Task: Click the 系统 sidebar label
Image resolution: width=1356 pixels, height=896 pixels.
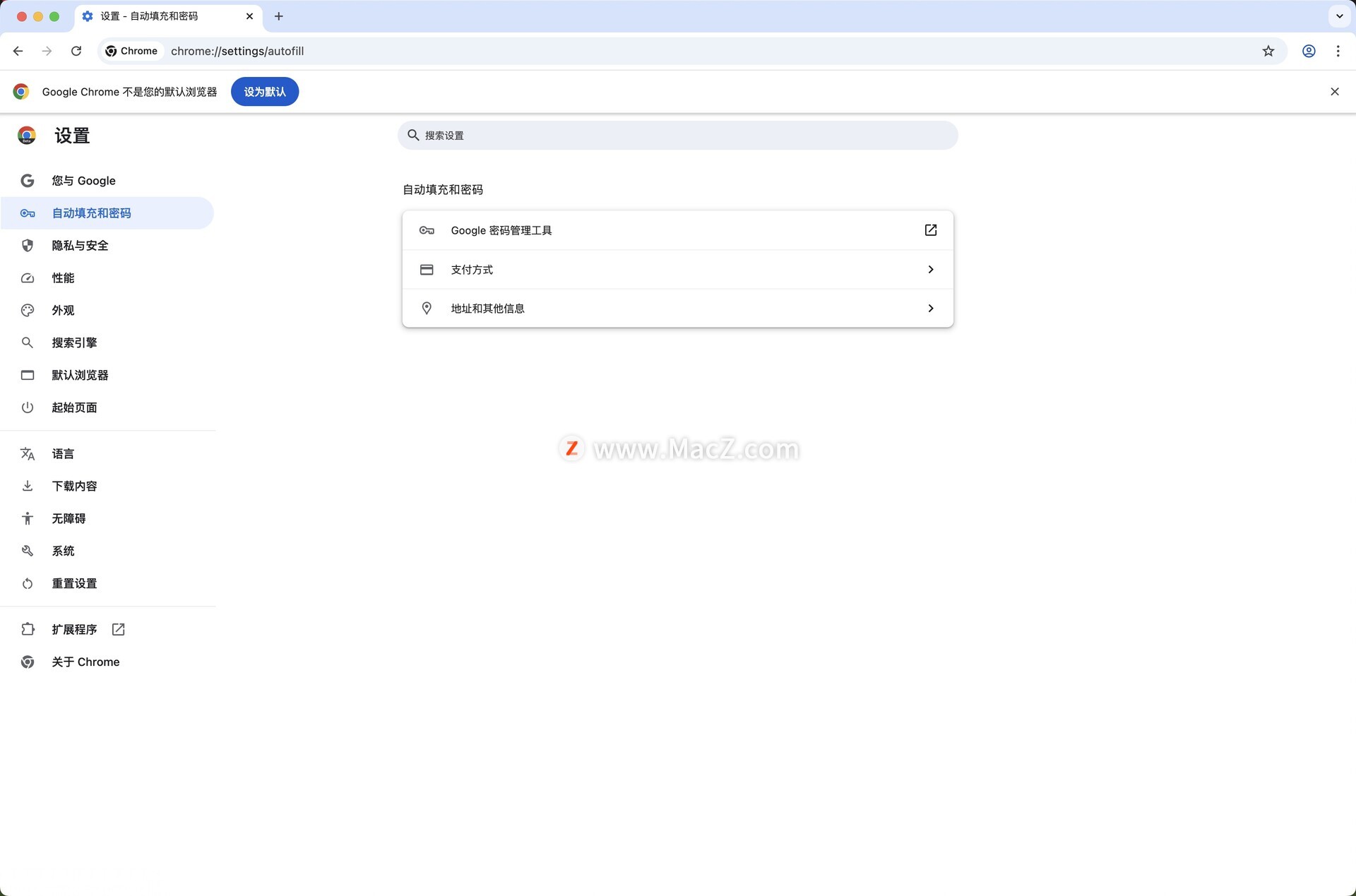Action: (x=63, y=551)
